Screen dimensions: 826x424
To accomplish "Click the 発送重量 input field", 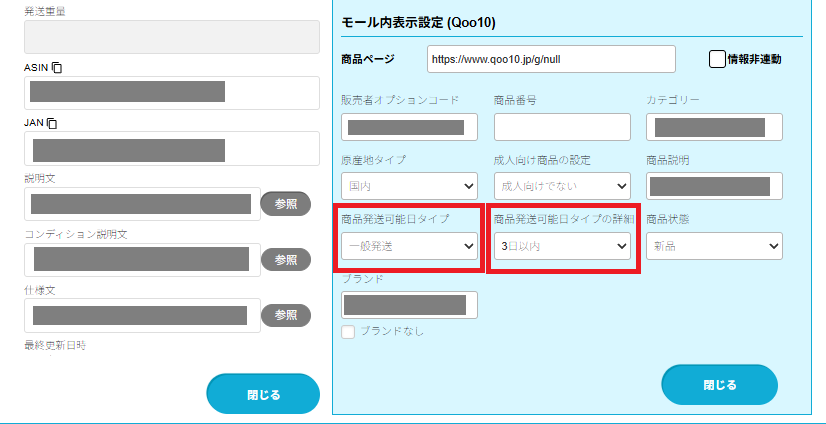I will tap(171, 36).
